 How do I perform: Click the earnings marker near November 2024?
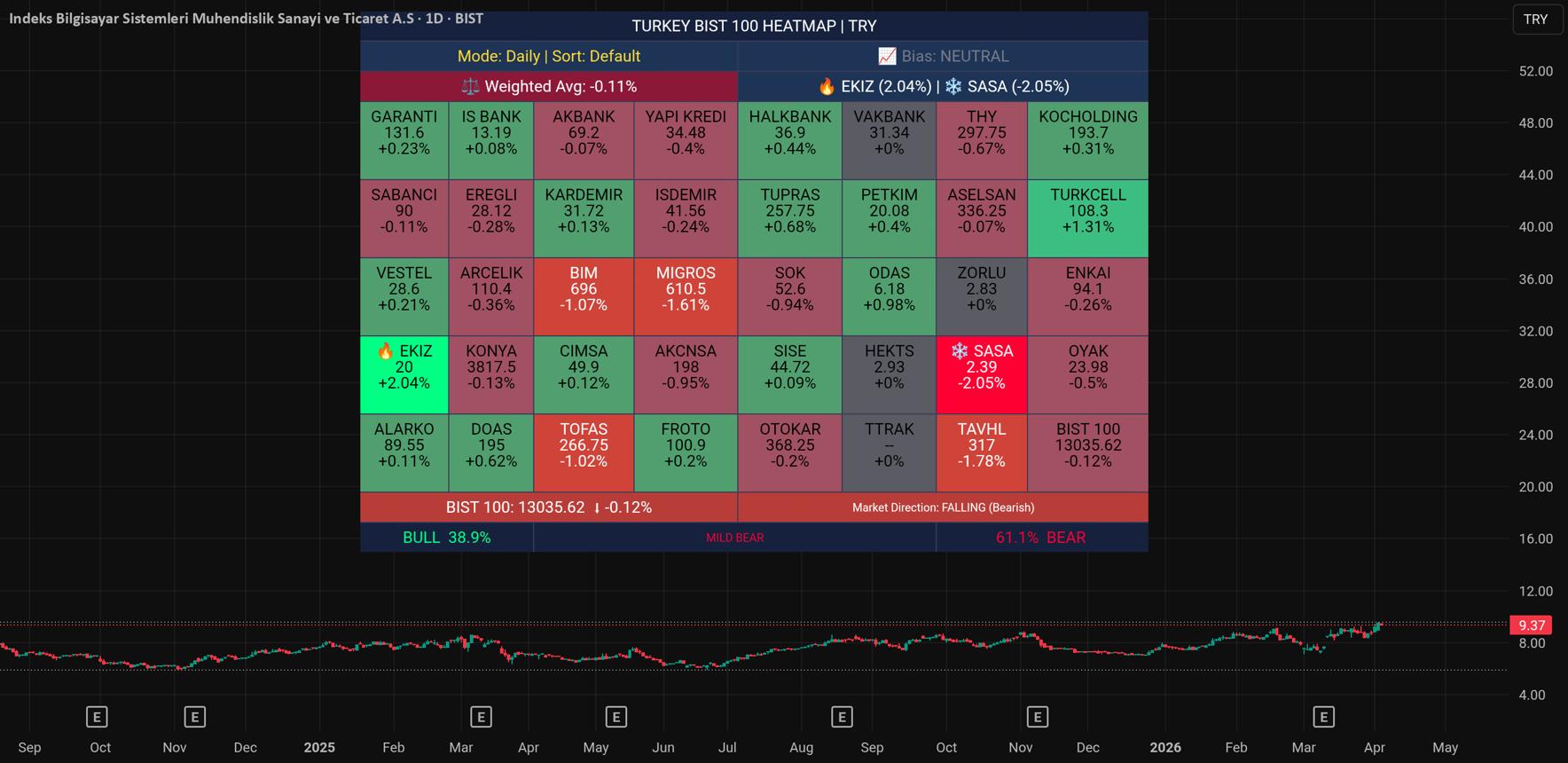click(x=195, y=717)
